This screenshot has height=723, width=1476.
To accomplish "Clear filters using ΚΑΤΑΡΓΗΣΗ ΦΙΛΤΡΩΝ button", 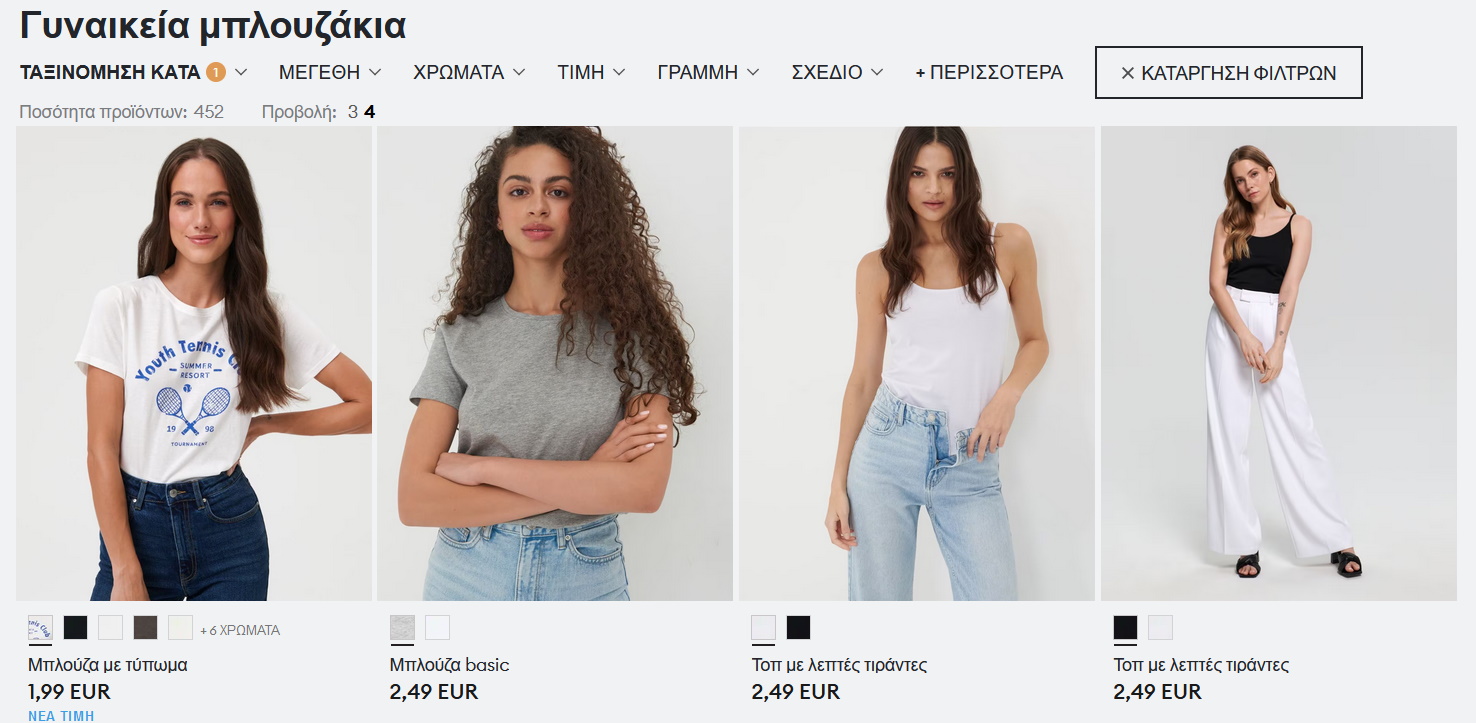I will point(1228,72).
